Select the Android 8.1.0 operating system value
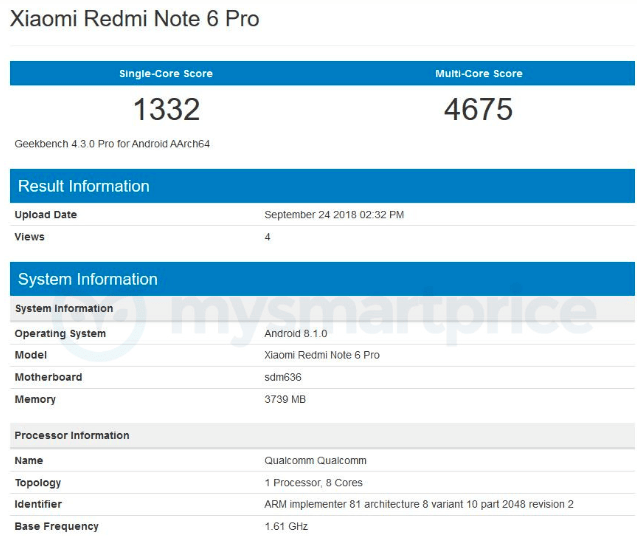Image resolution: width=637 pixels, height=536 pixels. pyautogui.click(x=297, y=333)
